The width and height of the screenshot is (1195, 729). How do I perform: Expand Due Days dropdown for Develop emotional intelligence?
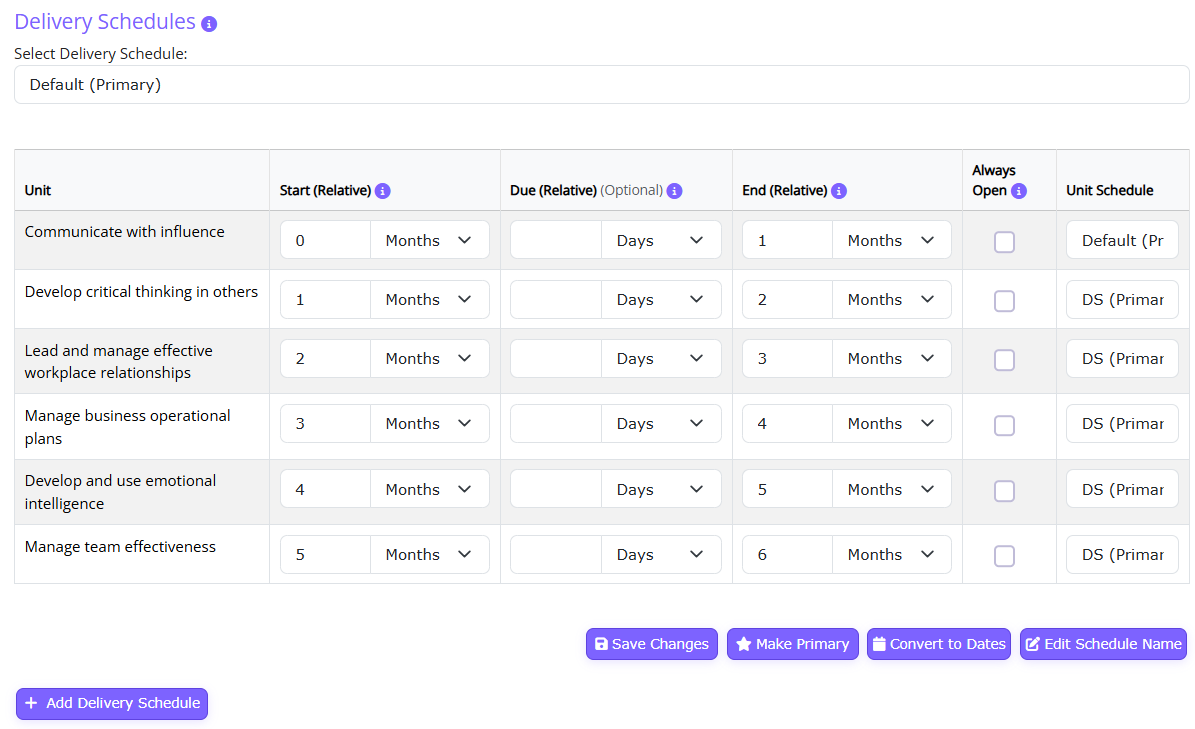661,489
